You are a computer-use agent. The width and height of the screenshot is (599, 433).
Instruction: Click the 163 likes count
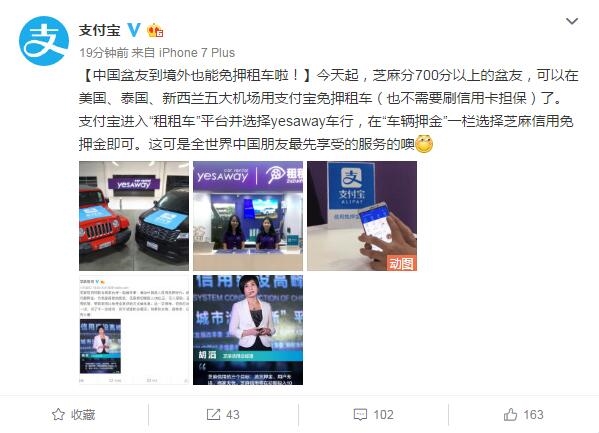(533, 415)
